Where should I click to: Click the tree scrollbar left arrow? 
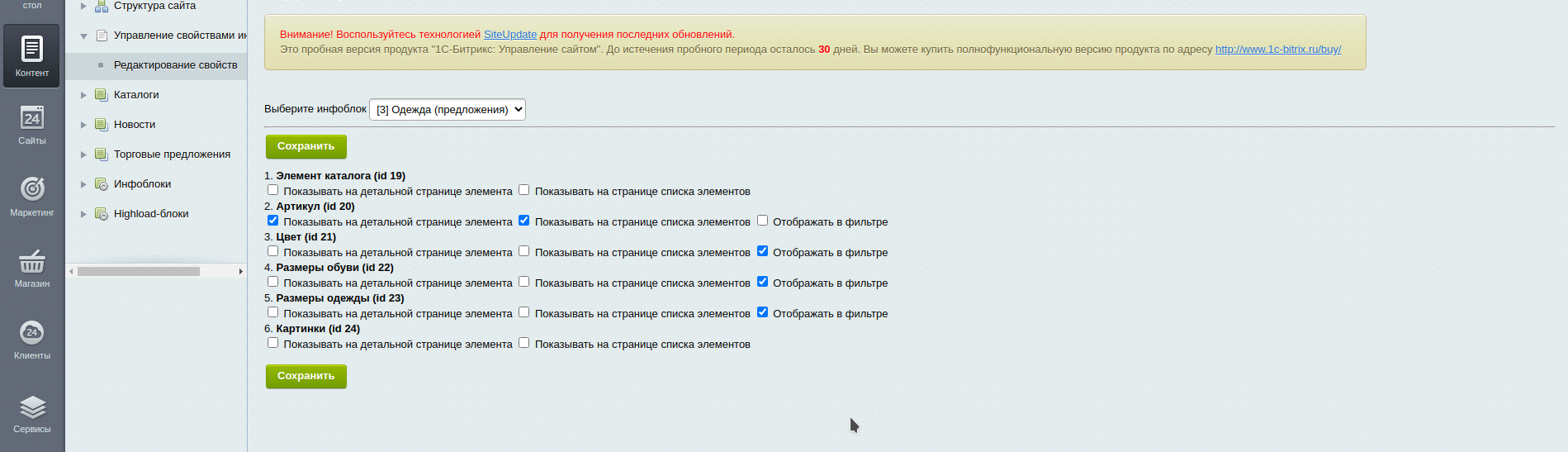pyautogui.click(x=71, y=271)
